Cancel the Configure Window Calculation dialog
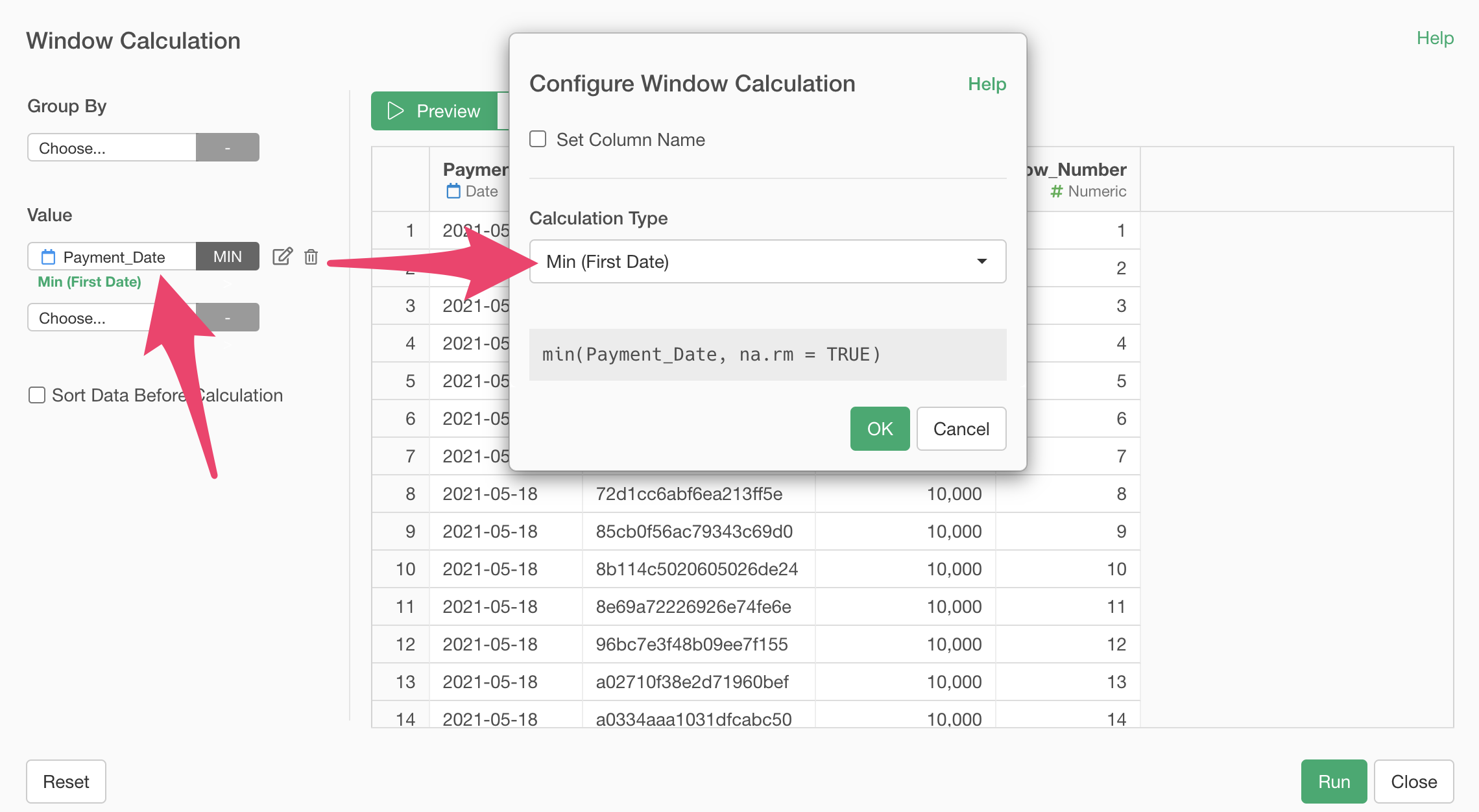 [961, 429]
